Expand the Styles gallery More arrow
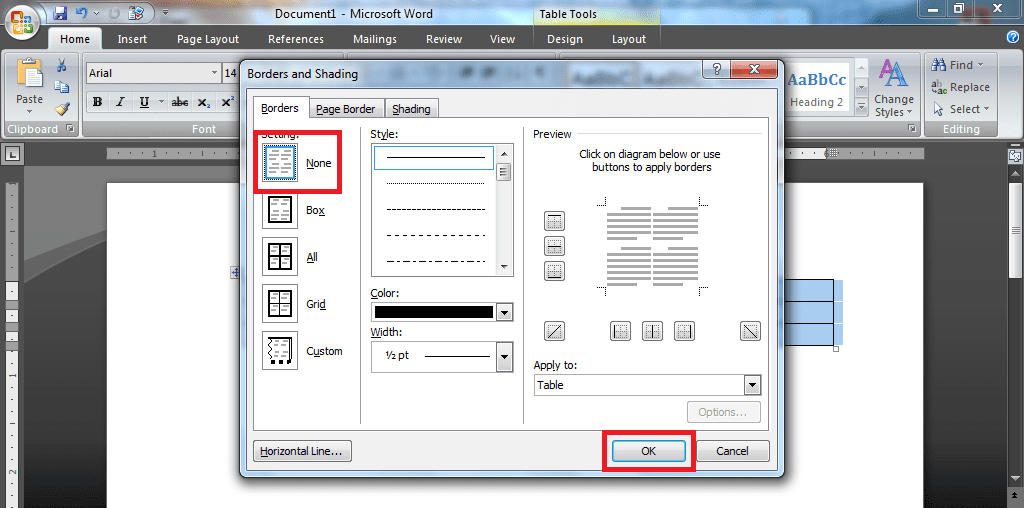This screenshot has width=1024, height=508. pos(861,106)
